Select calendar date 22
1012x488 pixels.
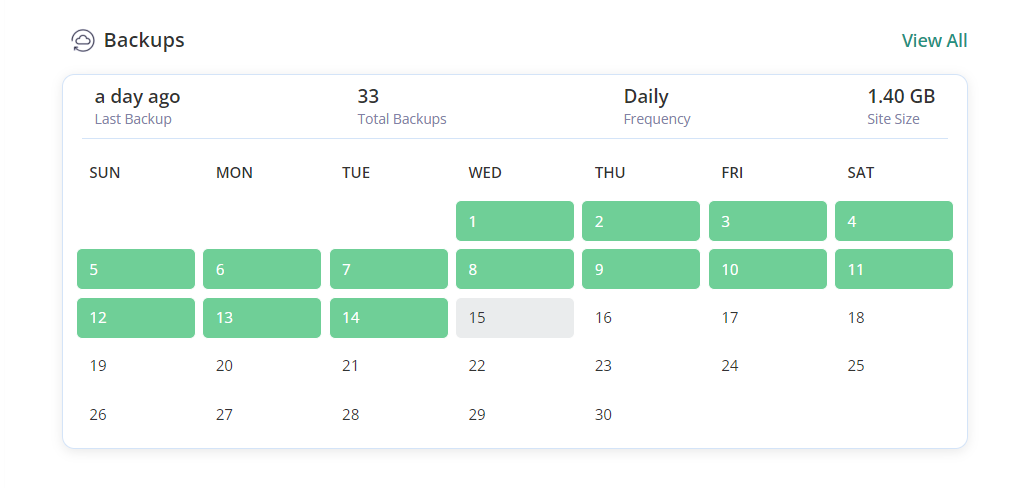pos(477,366)
